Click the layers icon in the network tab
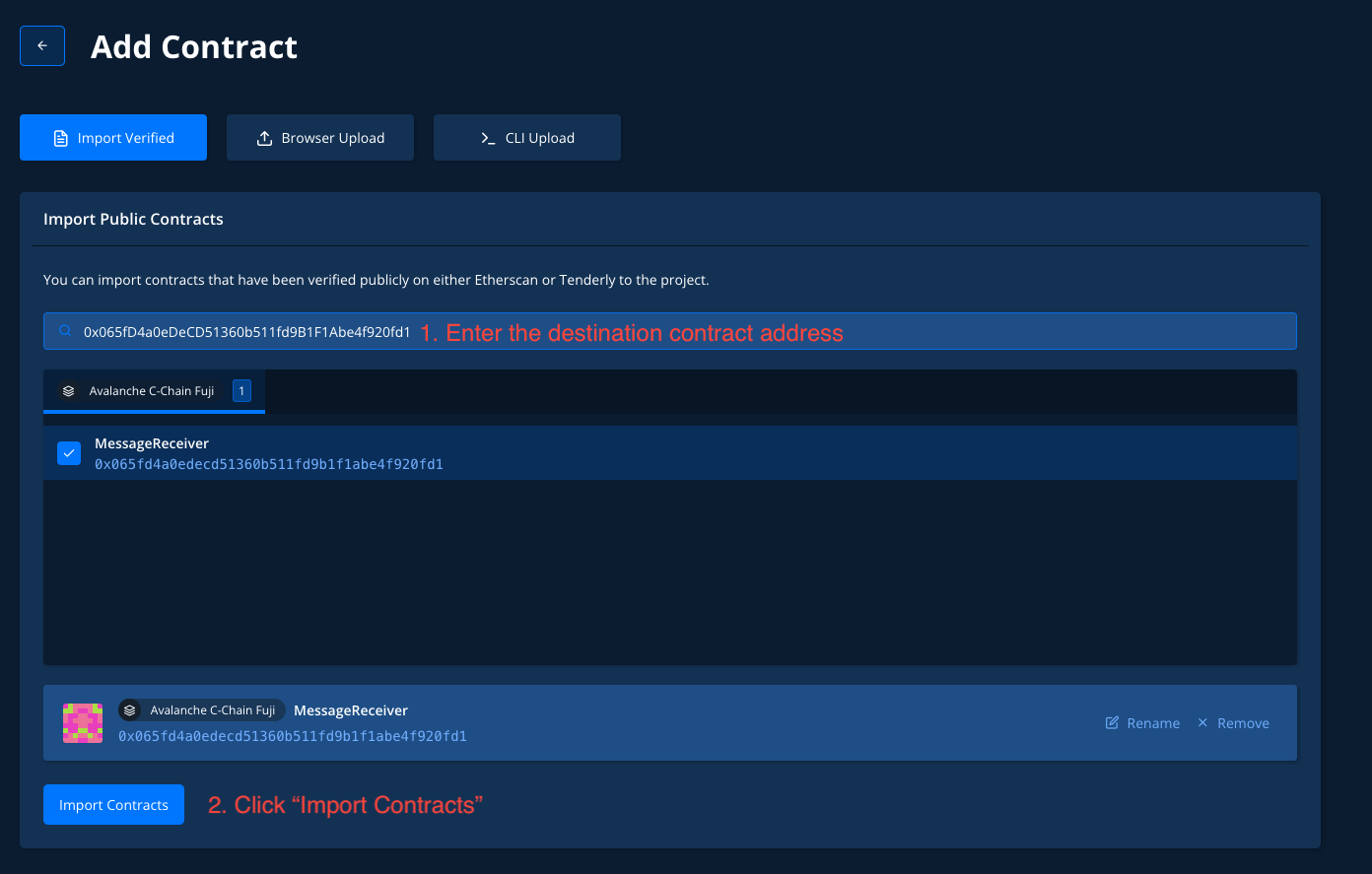Image resolution: width=1372 pixels, height=874 pixels. click(x=69, y=391)
